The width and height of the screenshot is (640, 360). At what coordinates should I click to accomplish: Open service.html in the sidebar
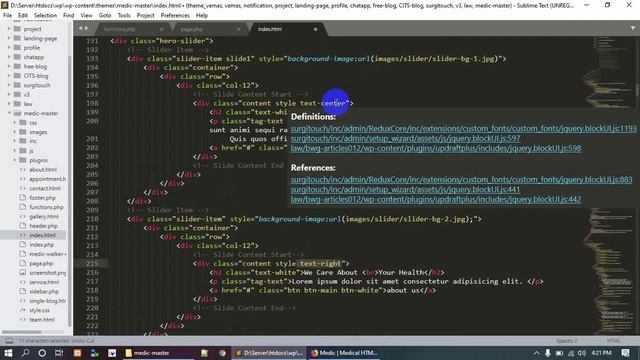click(x=44, y=282)
